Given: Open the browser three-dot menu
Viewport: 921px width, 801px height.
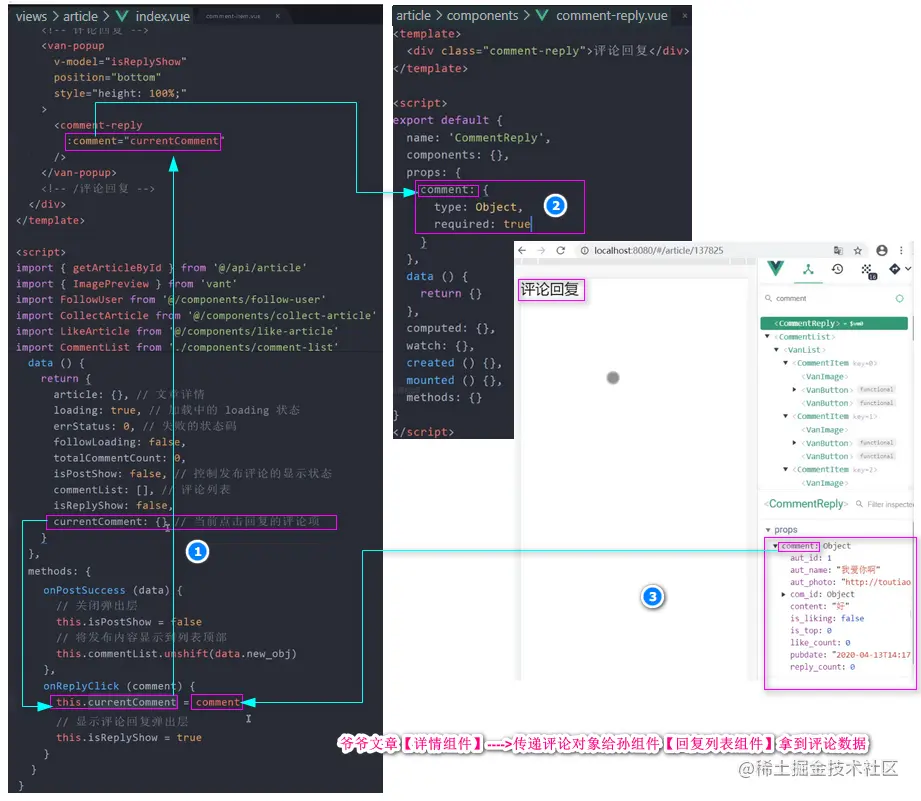Looking at the screenshot, I should coord(901,251).
